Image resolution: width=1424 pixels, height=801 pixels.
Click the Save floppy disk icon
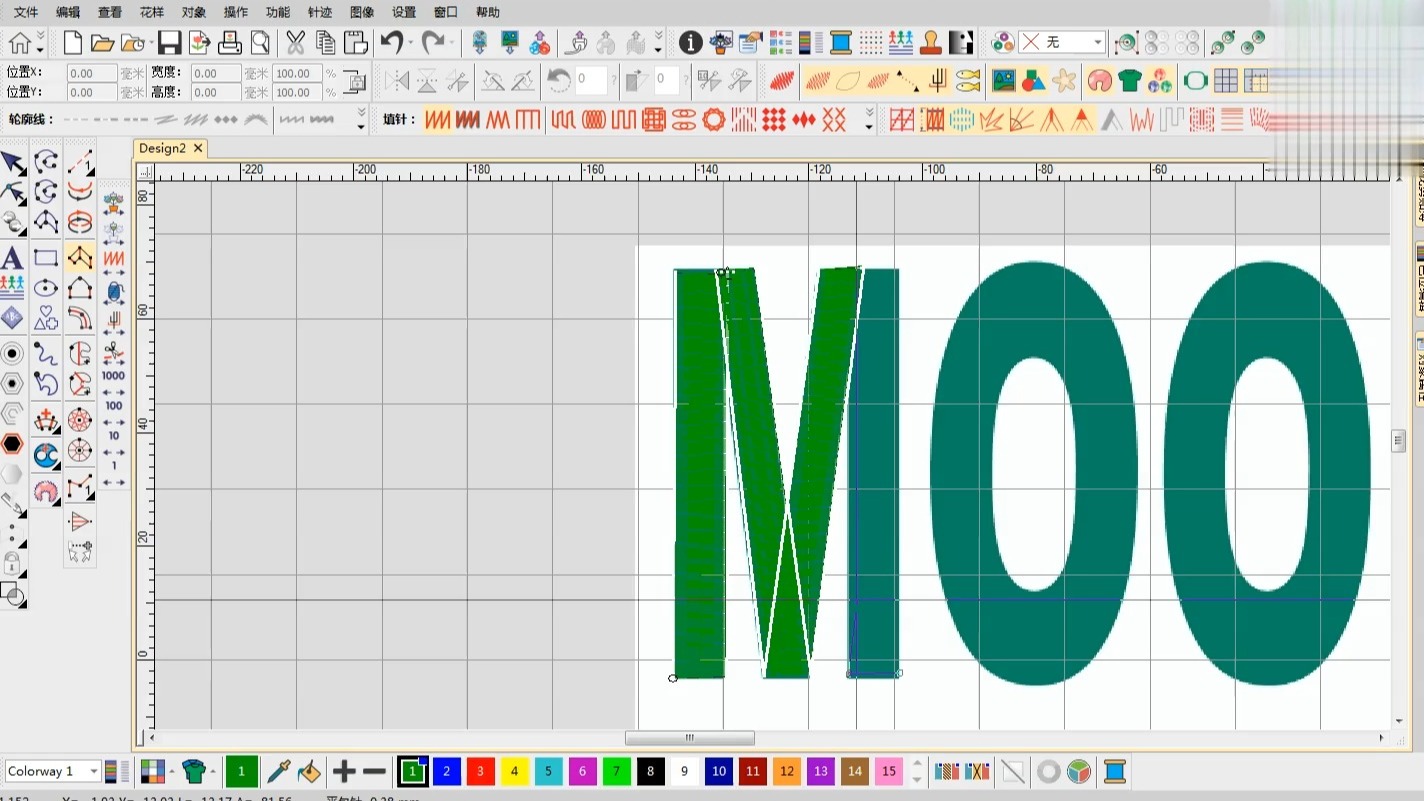pyautogui.click(x=169, y=43)
